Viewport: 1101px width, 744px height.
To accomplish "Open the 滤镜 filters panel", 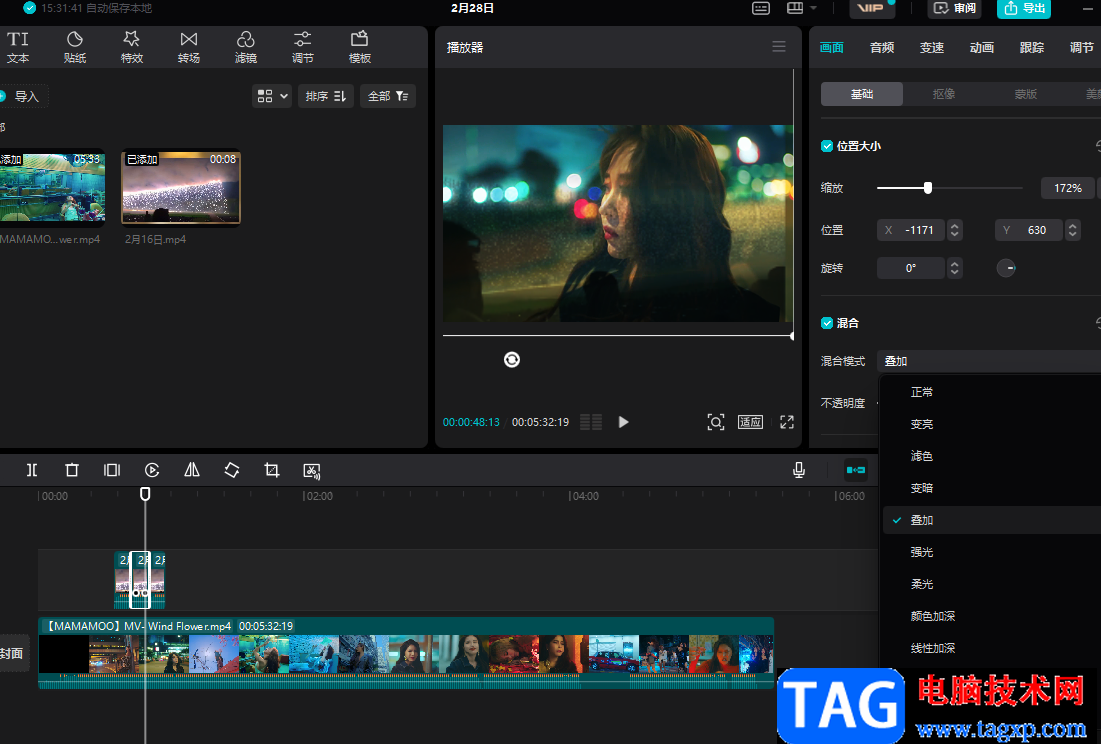I will 246,47.
